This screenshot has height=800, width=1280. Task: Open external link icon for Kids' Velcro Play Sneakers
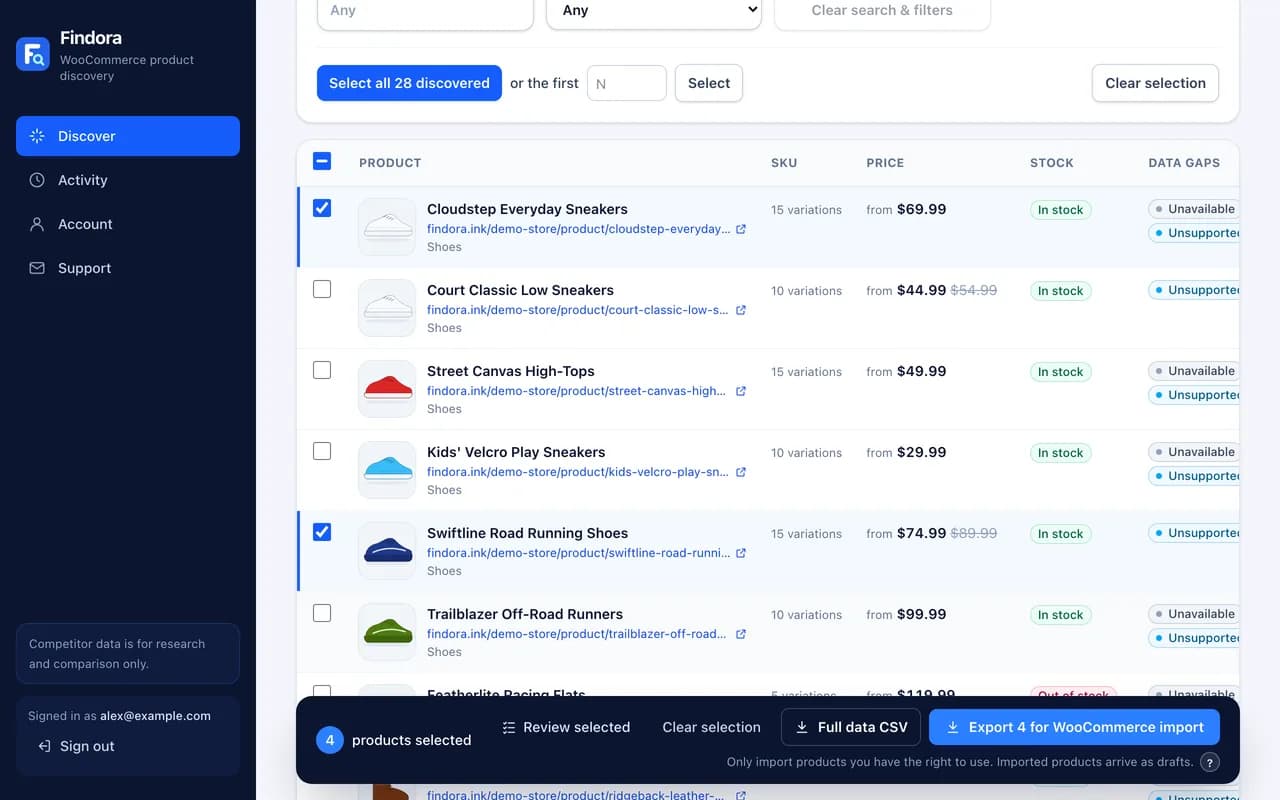741,472
